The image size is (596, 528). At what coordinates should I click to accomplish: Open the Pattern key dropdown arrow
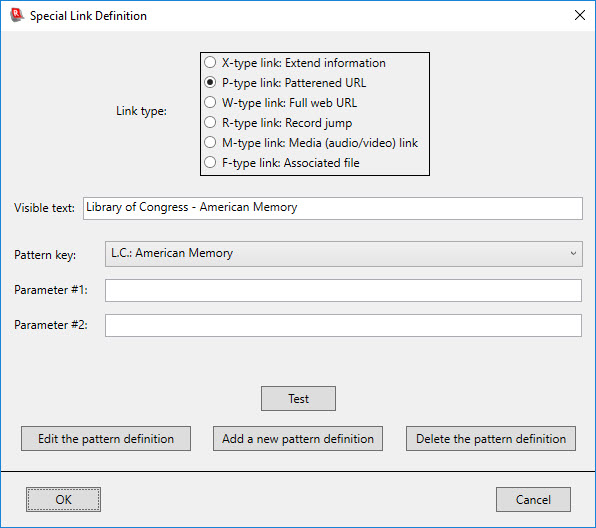tap(573, 254)
